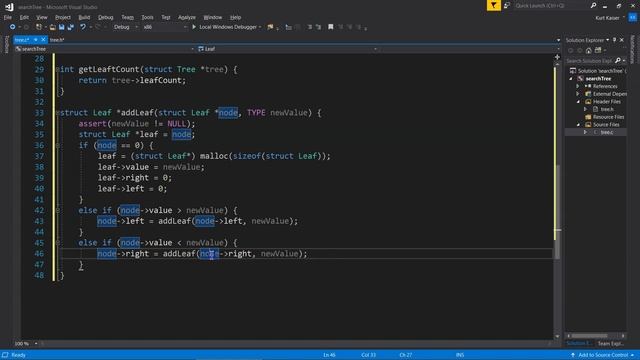Click the user account avatar icon
Screen dimensions: 640x360
pos(632,18)
